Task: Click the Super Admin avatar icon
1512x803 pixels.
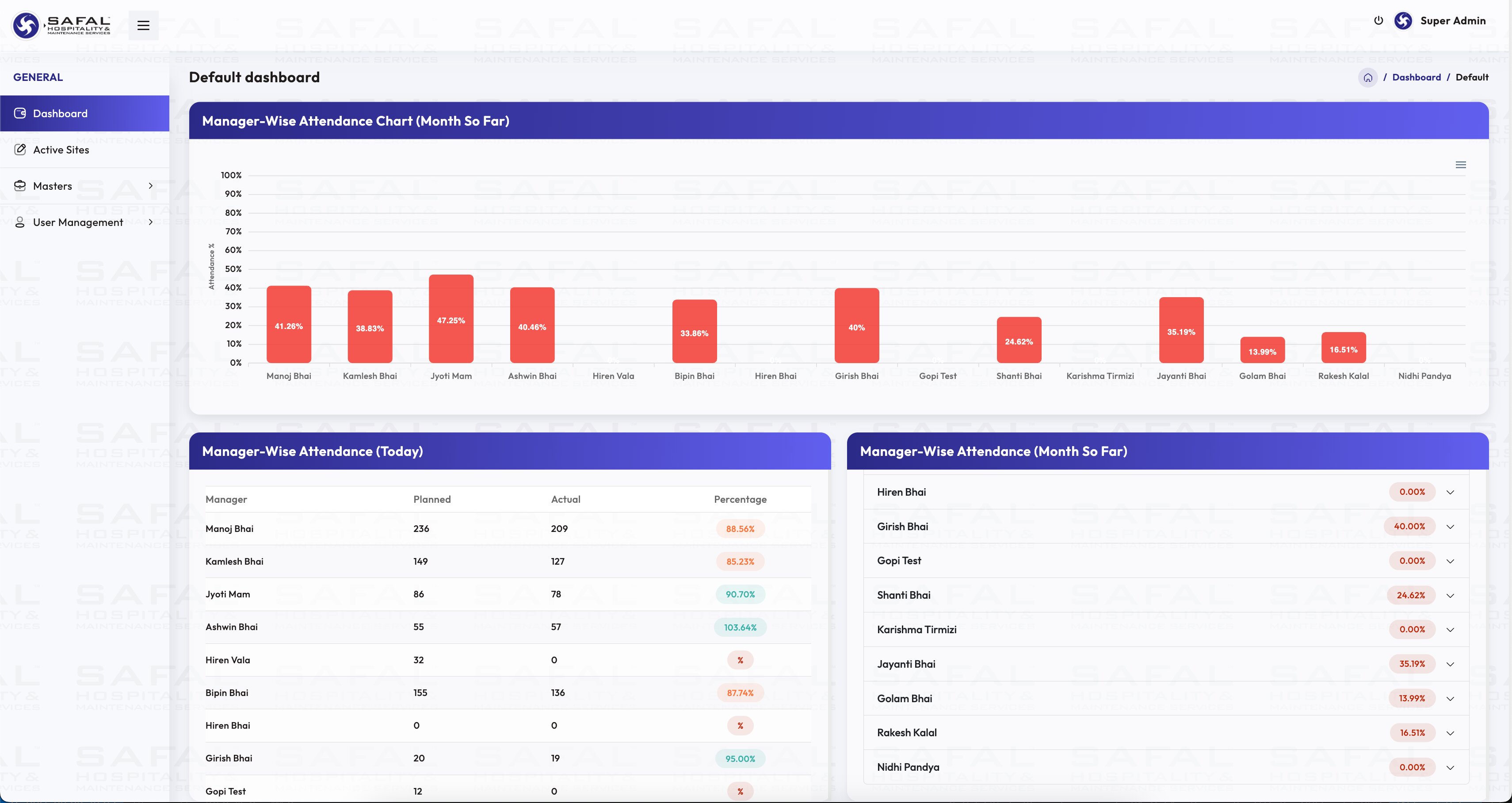Action: pos(1403,20)
